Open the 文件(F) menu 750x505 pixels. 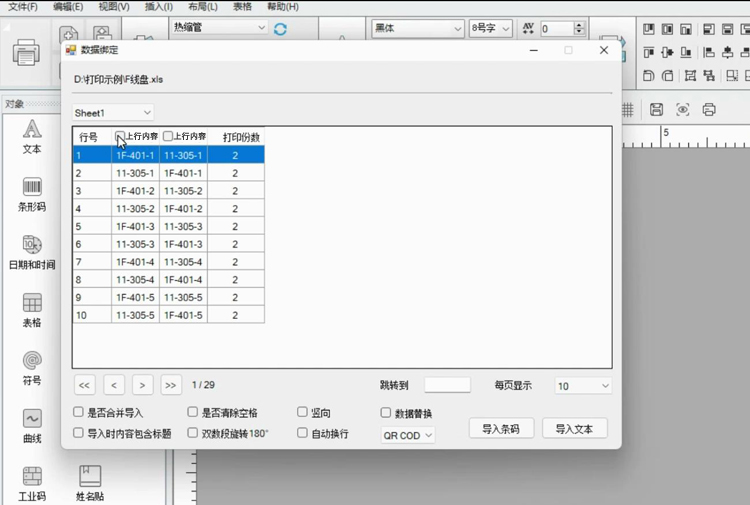tap(23, 7)
